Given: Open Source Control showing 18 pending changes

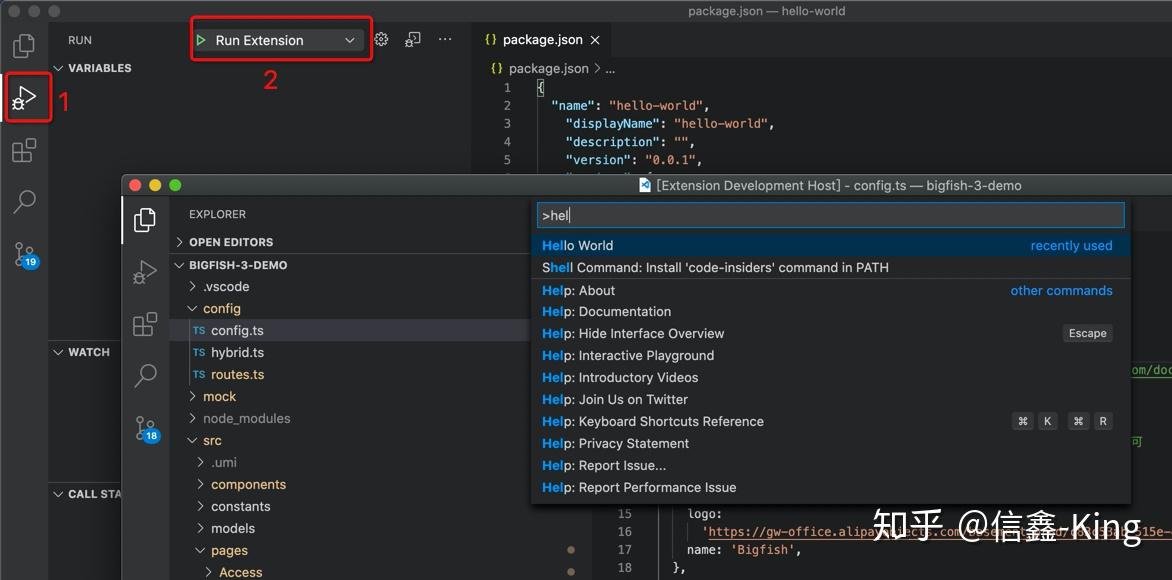Looking at the screenshot, I should click(146, 427).
